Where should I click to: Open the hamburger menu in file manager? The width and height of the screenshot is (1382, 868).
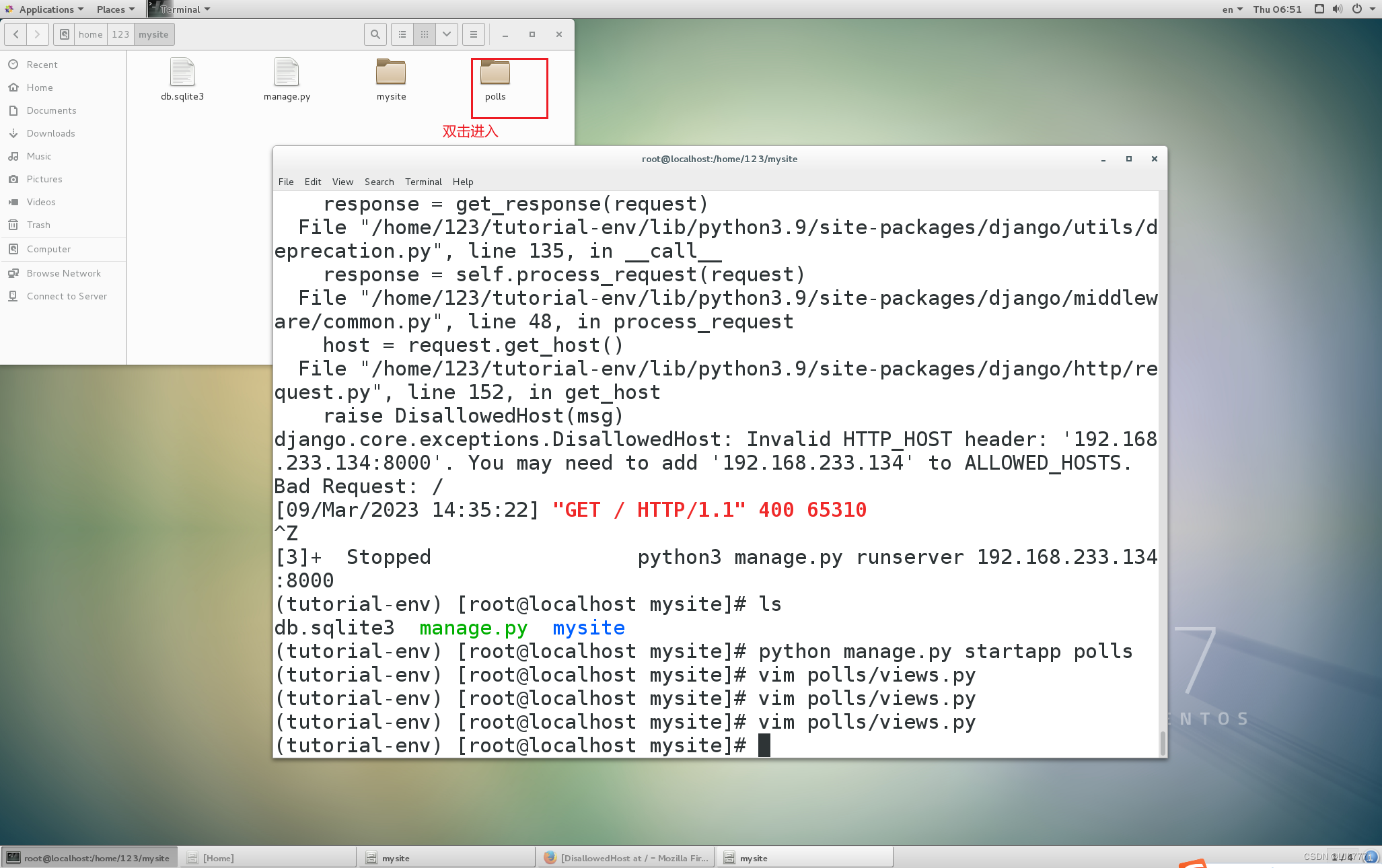(x=474, y=34)
